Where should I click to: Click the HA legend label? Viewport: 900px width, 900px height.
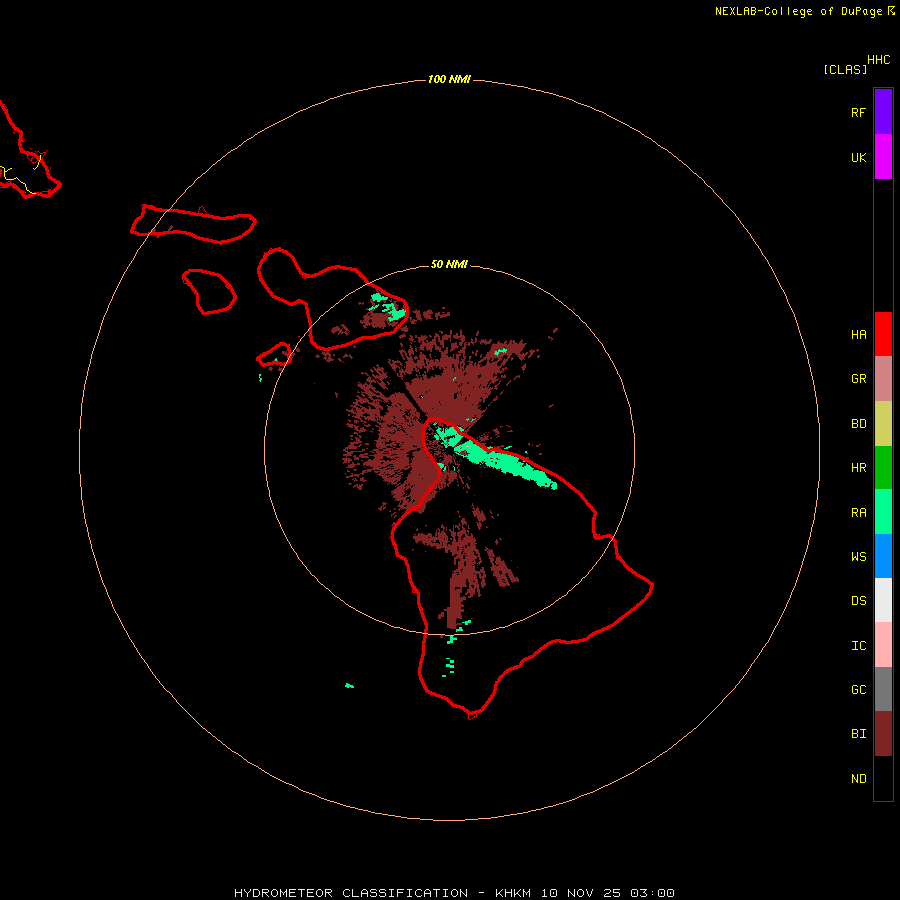tap(858, 334)
